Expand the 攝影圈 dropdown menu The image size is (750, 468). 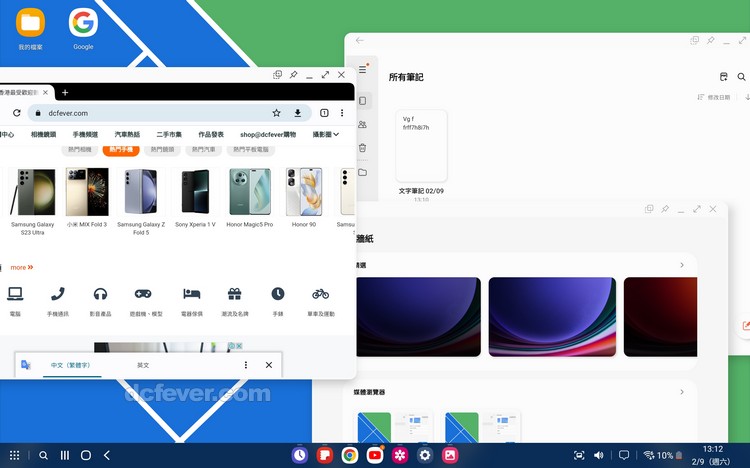click(x=326, y=134)
